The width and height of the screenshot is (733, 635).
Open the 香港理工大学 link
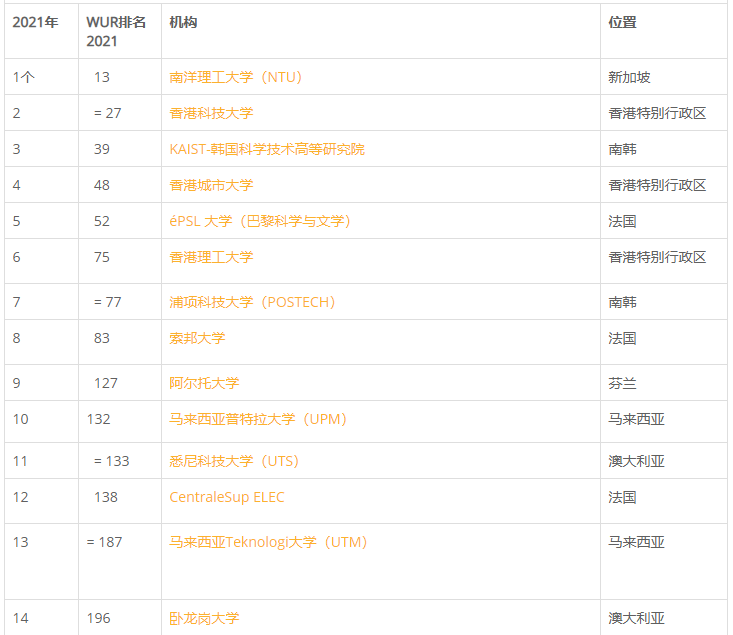(211, 257)
